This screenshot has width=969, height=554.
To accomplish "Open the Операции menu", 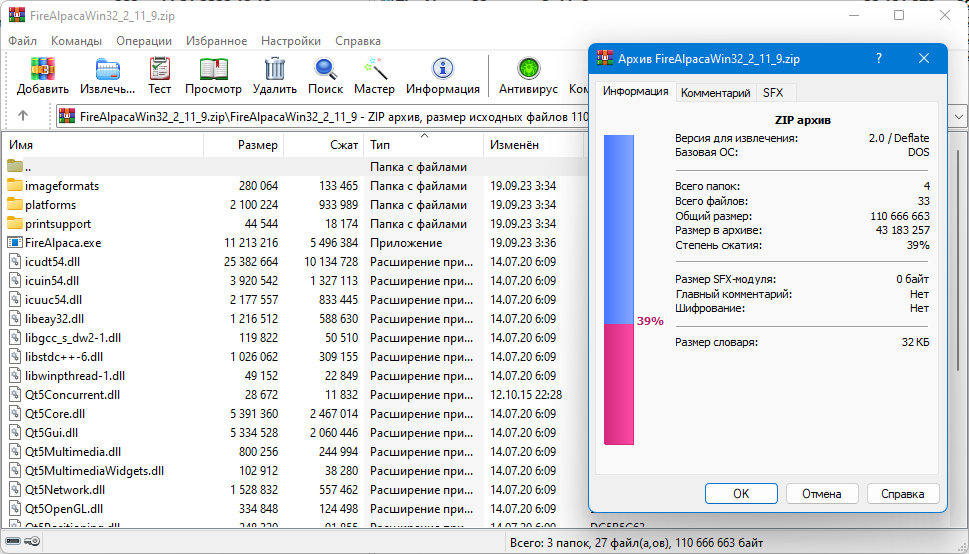I will 143,41.
